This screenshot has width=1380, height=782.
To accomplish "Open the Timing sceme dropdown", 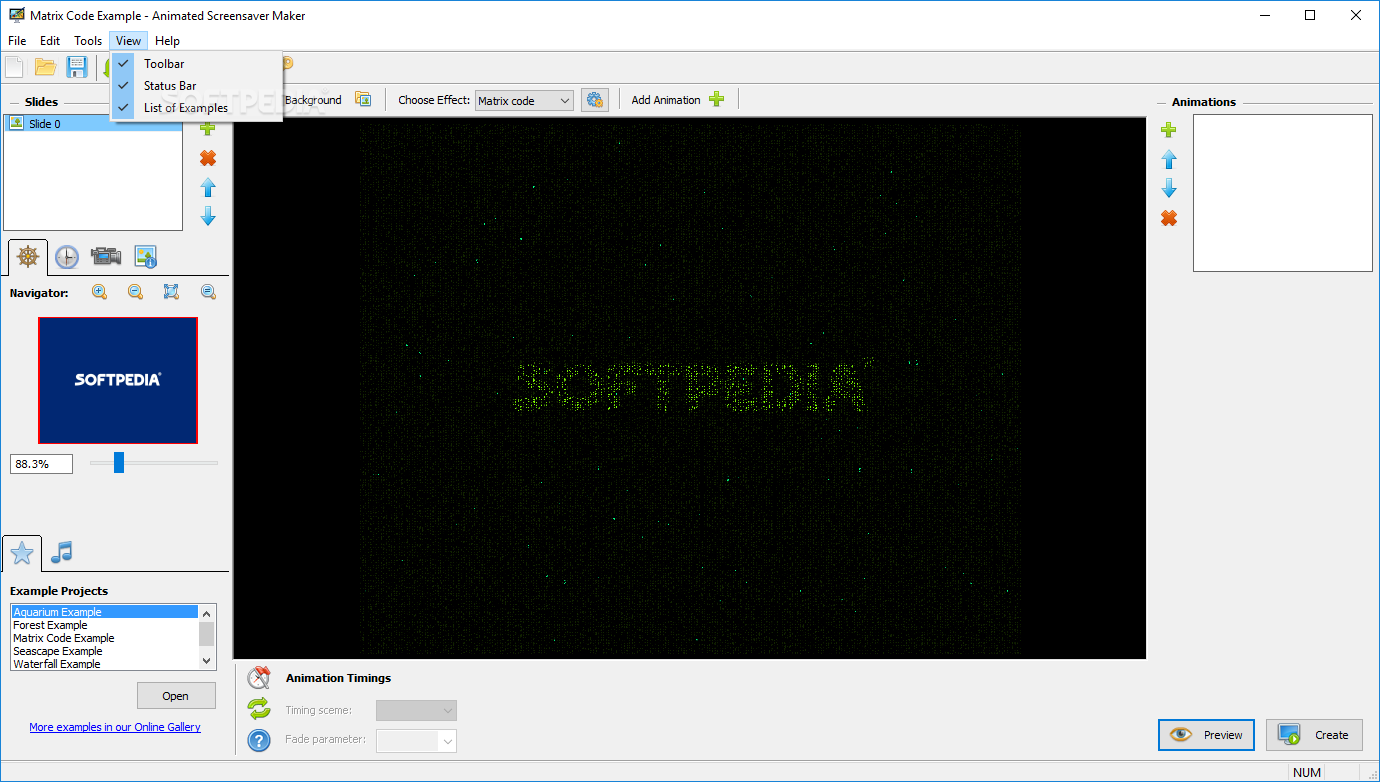I will pyautogui.click(x=416, y=710).
